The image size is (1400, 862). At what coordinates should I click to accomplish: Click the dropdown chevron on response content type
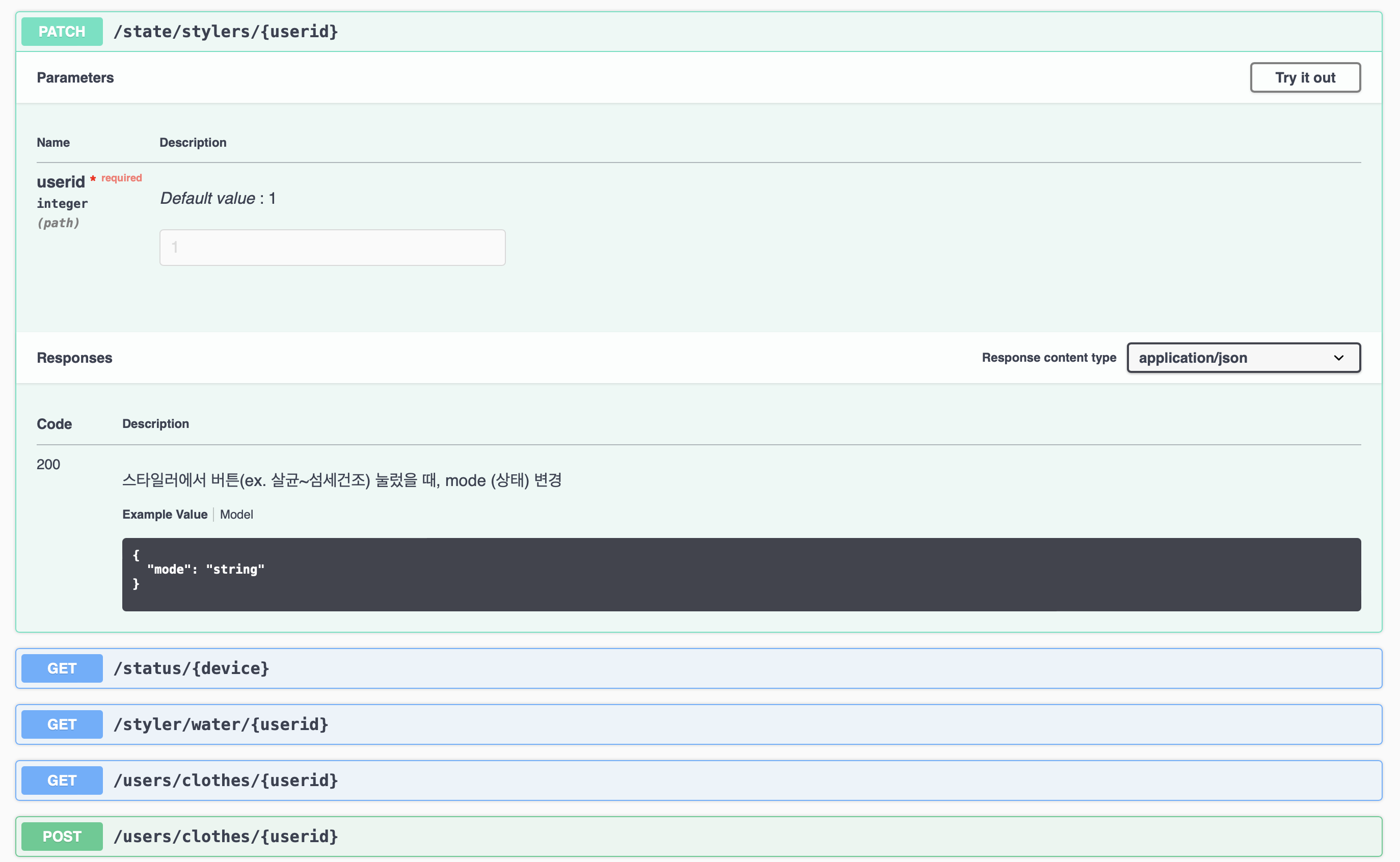pyautogui.click(x=1339, y=358)
